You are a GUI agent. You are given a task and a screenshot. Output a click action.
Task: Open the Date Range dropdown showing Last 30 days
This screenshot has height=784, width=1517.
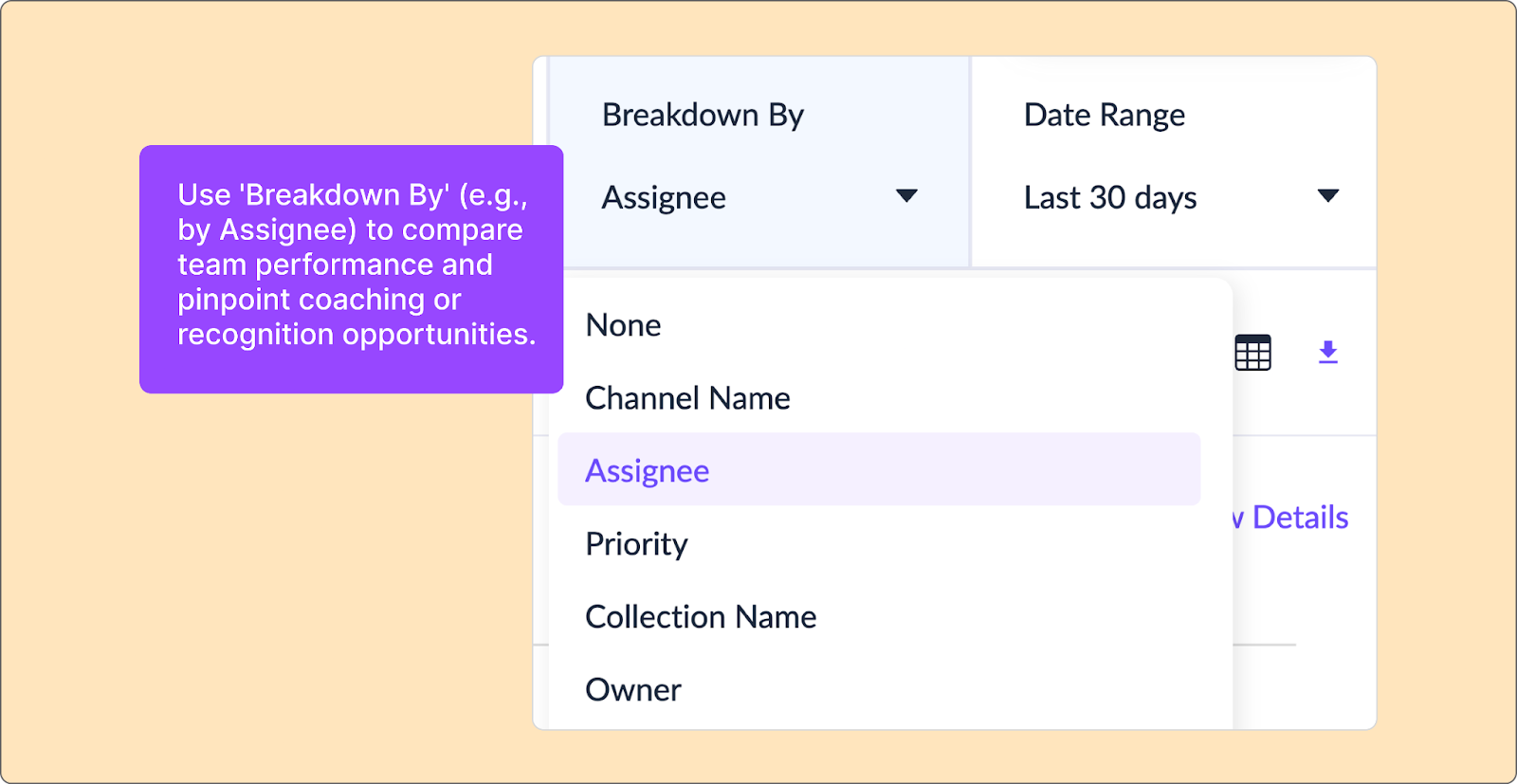1180,197
